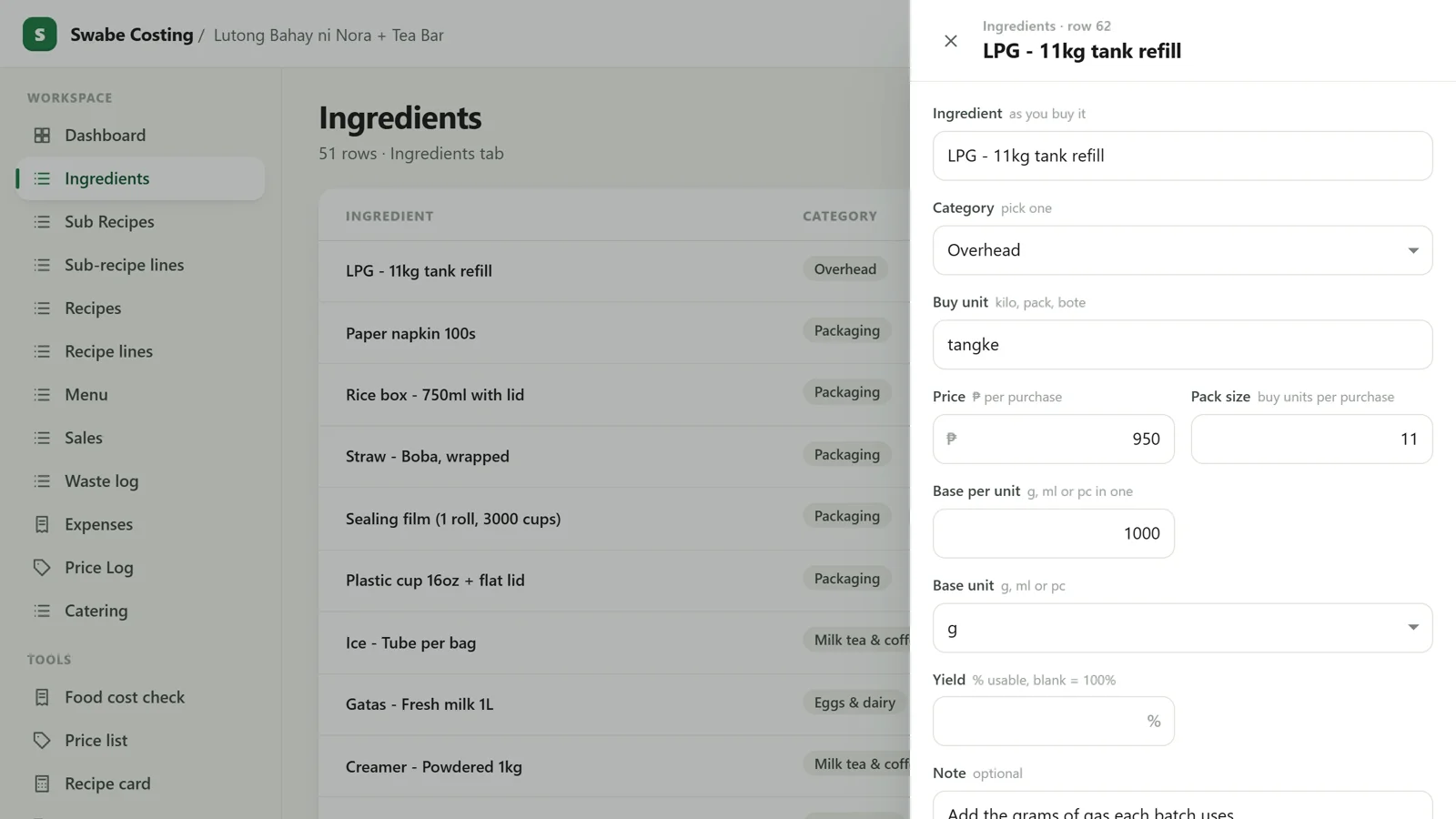Edit the Pack size field showing 11
Viewport: 1456px width, 819px height.
click(x=1311, y=440)
